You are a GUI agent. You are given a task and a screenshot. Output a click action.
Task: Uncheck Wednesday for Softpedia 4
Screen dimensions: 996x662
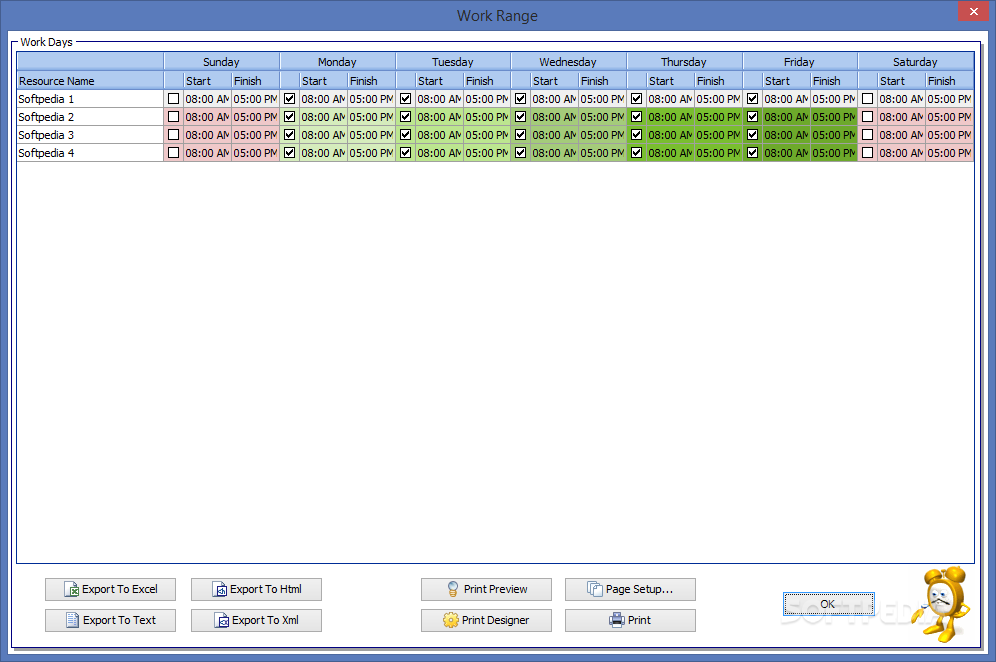coord(521,153)
